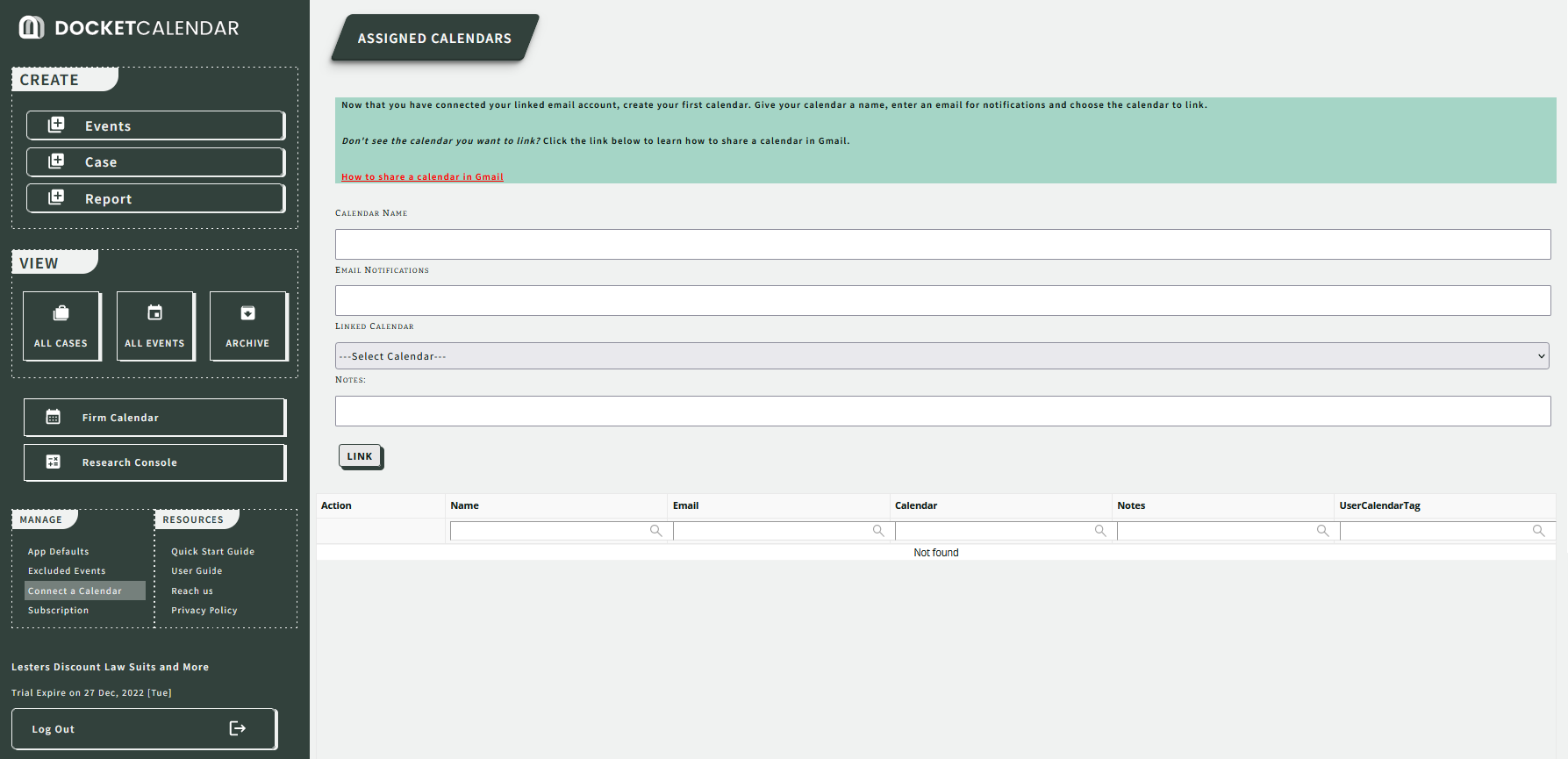Click Trial Expire on 27 Dec, 2022 text
Viewport: 1568px width, 759px height.
point(91,693)
